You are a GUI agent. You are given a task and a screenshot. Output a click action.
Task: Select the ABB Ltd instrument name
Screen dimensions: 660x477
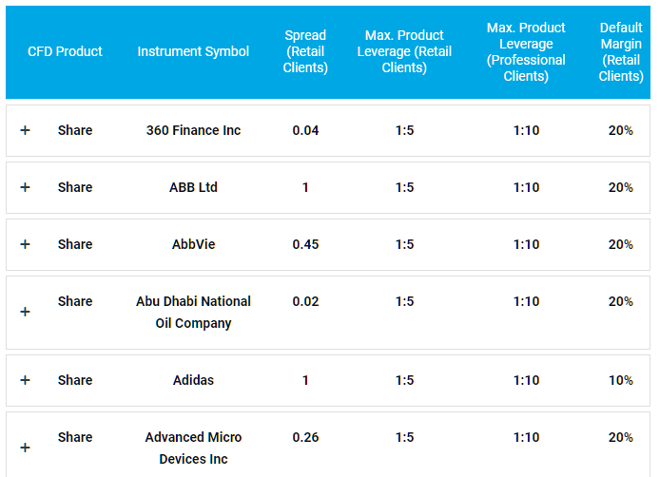(193, 187)
